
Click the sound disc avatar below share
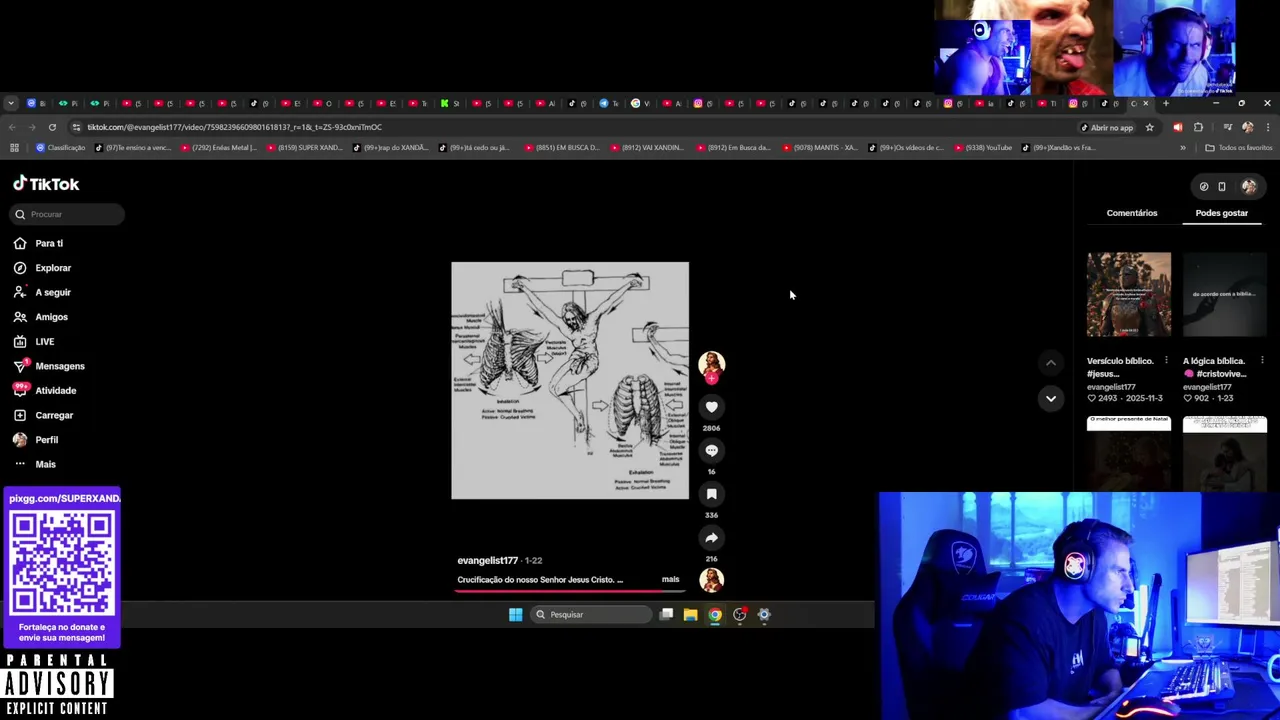tap(711, 580)
